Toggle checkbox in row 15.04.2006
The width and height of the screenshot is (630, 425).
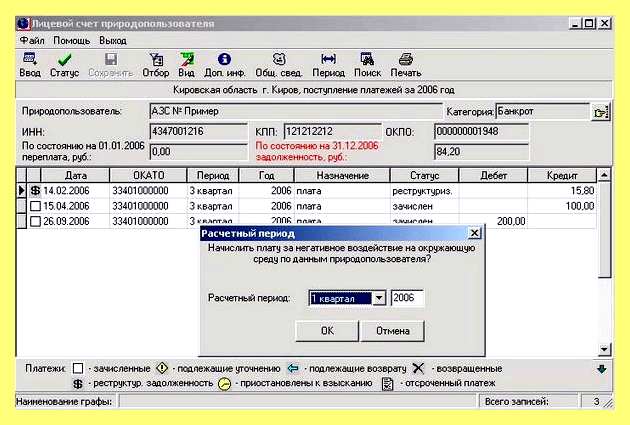point(35,206)
